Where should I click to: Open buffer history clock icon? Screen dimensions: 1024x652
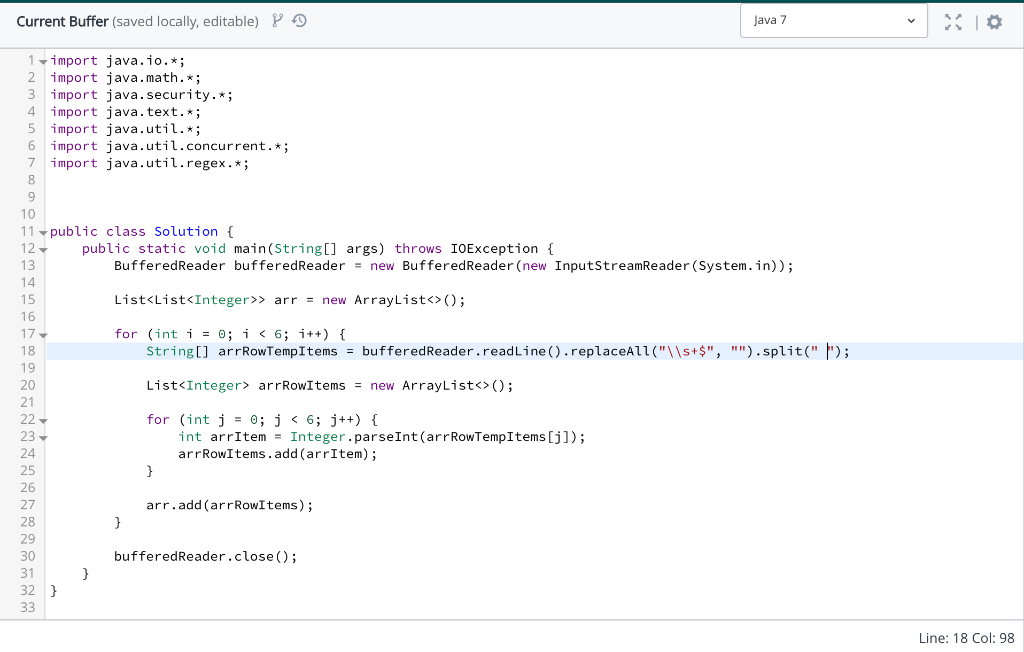point(299,21)
